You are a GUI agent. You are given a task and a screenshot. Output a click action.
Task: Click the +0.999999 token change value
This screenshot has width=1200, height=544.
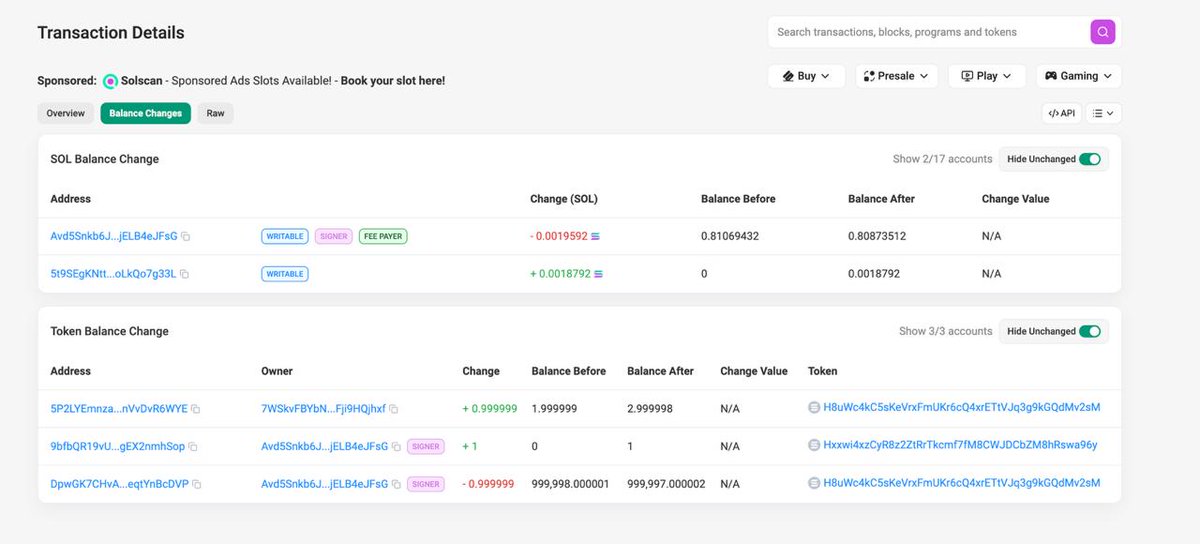490,409
